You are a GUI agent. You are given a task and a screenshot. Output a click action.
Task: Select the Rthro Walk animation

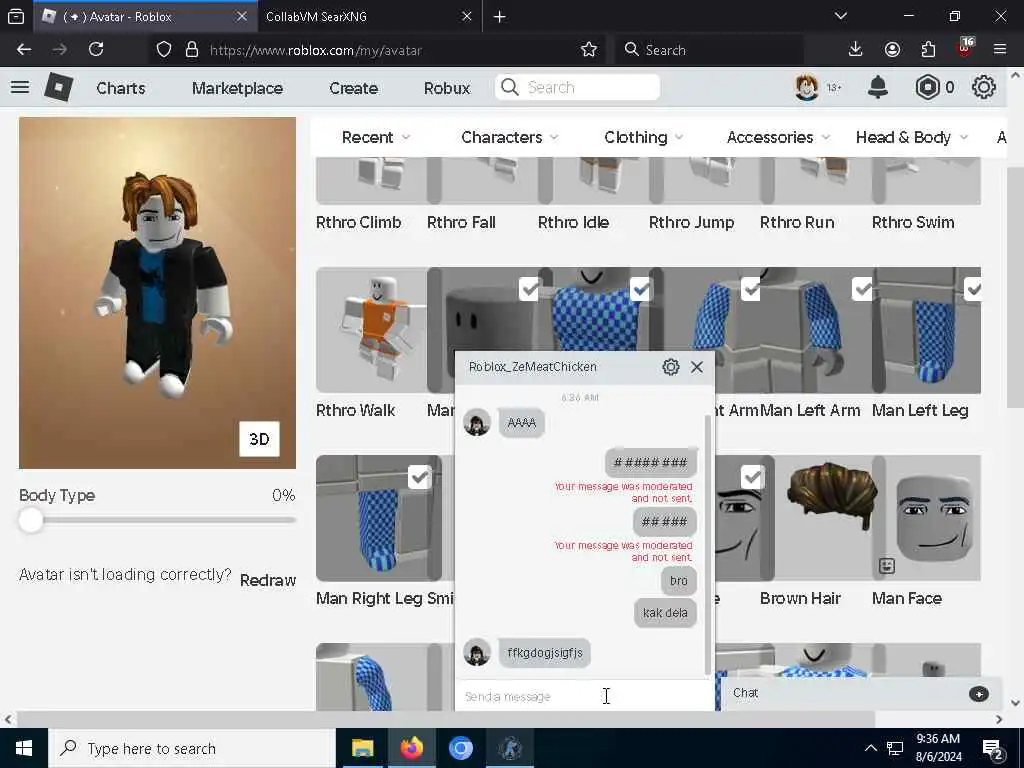pos(371,330)
